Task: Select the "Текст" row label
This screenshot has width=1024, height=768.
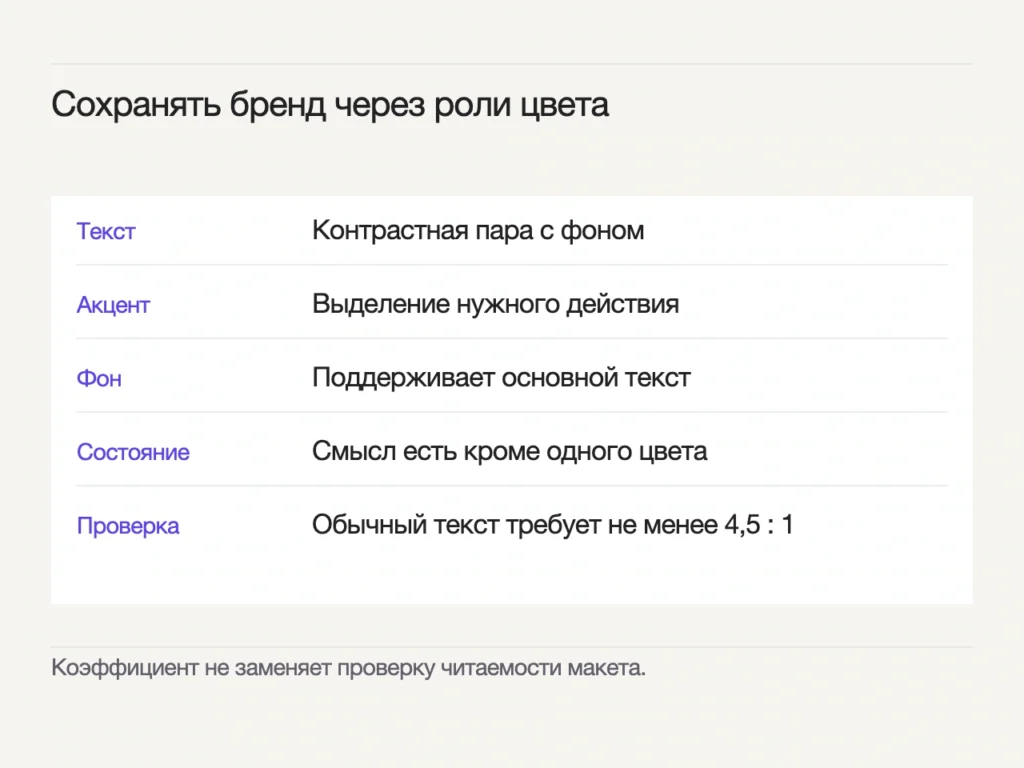Action: point(106,231)
